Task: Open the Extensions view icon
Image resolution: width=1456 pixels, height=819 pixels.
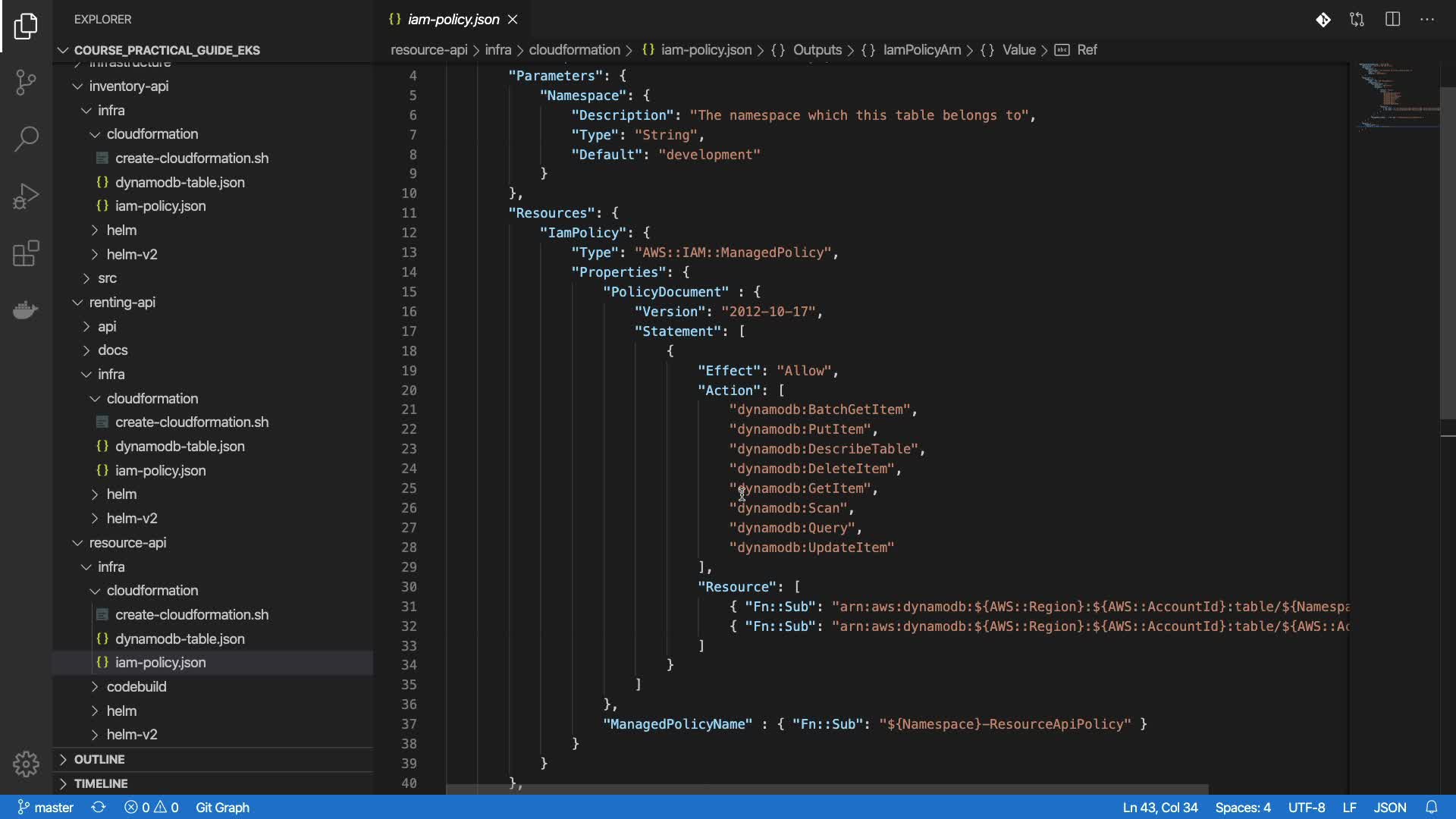Action: click(x=26, y=254)
